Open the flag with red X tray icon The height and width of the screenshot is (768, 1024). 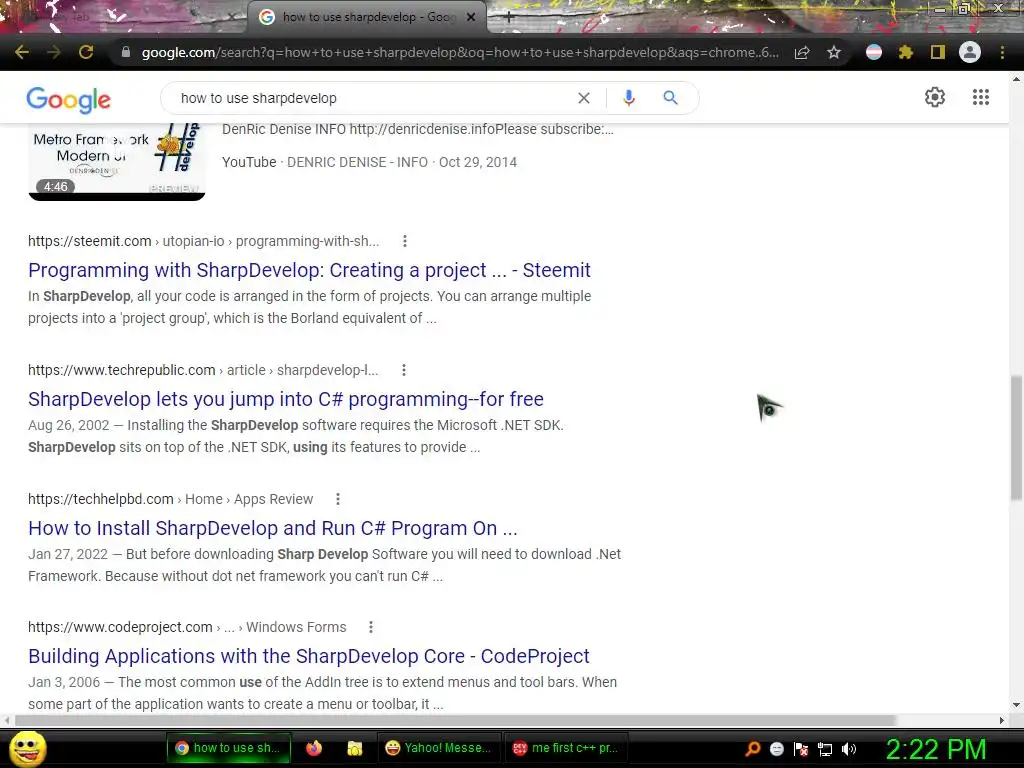801,749
